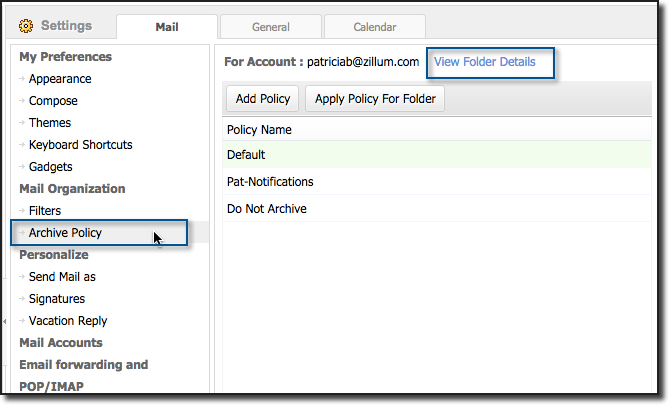Open the Calendar settings tab
The width and height of the screenshot is (669, 405).
click(375, 27)
